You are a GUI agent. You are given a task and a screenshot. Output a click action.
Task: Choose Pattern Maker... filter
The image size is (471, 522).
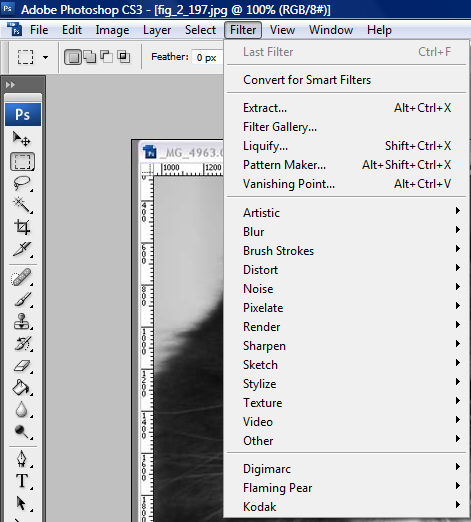tap(346, 165)
